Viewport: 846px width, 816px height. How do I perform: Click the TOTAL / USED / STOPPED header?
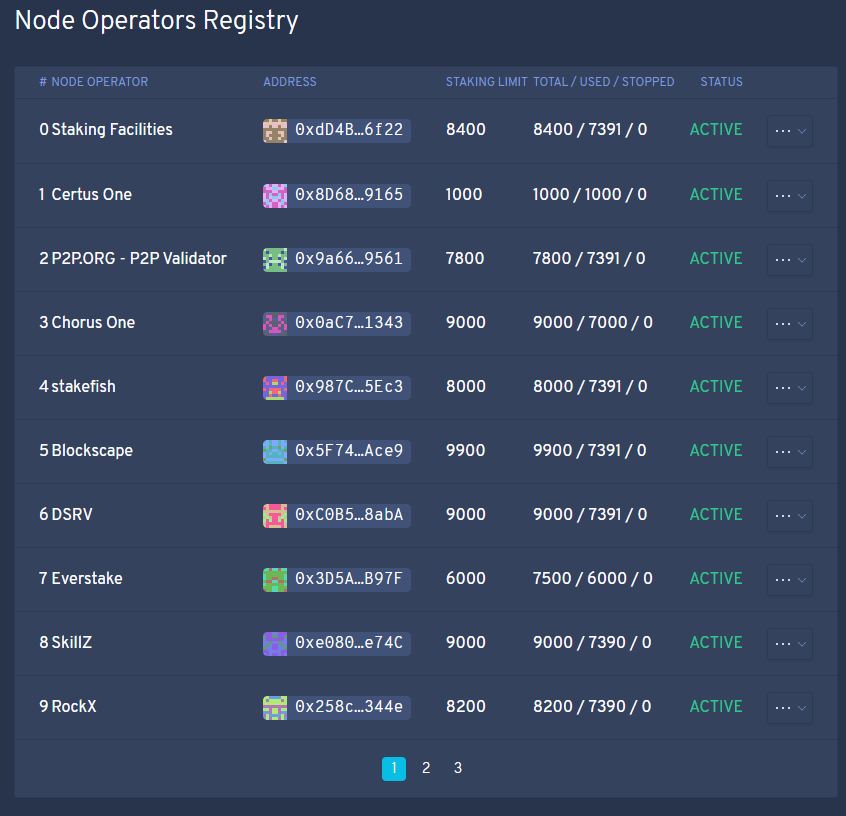pyautogui.click(x=604, y=82)
